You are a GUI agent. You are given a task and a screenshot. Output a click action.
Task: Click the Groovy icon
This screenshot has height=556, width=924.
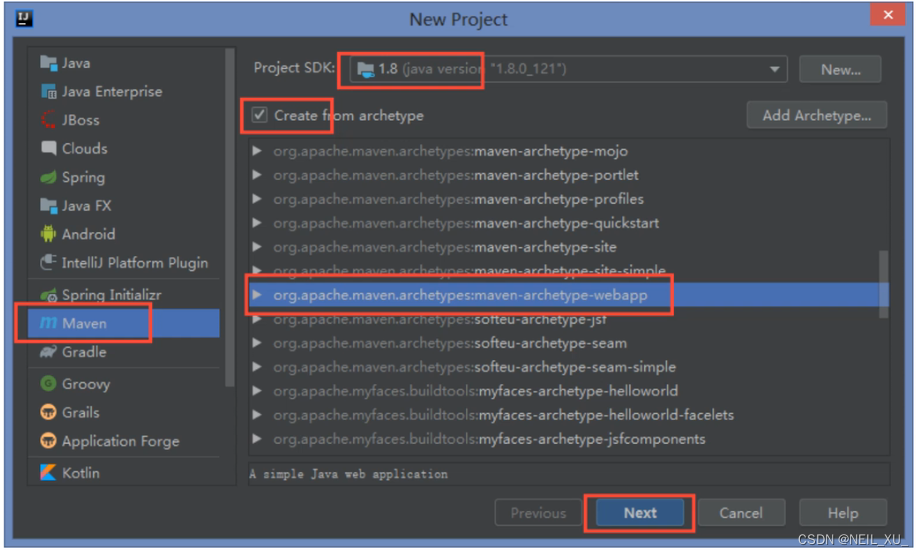[48, 383]
